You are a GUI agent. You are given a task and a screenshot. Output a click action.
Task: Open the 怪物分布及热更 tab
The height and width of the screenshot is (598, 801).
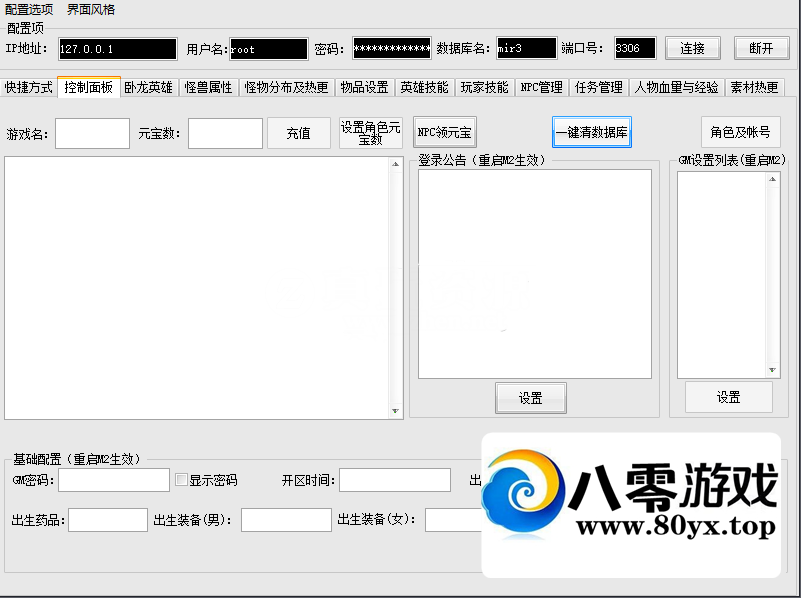pyautogui.click(x=287, y=87)
